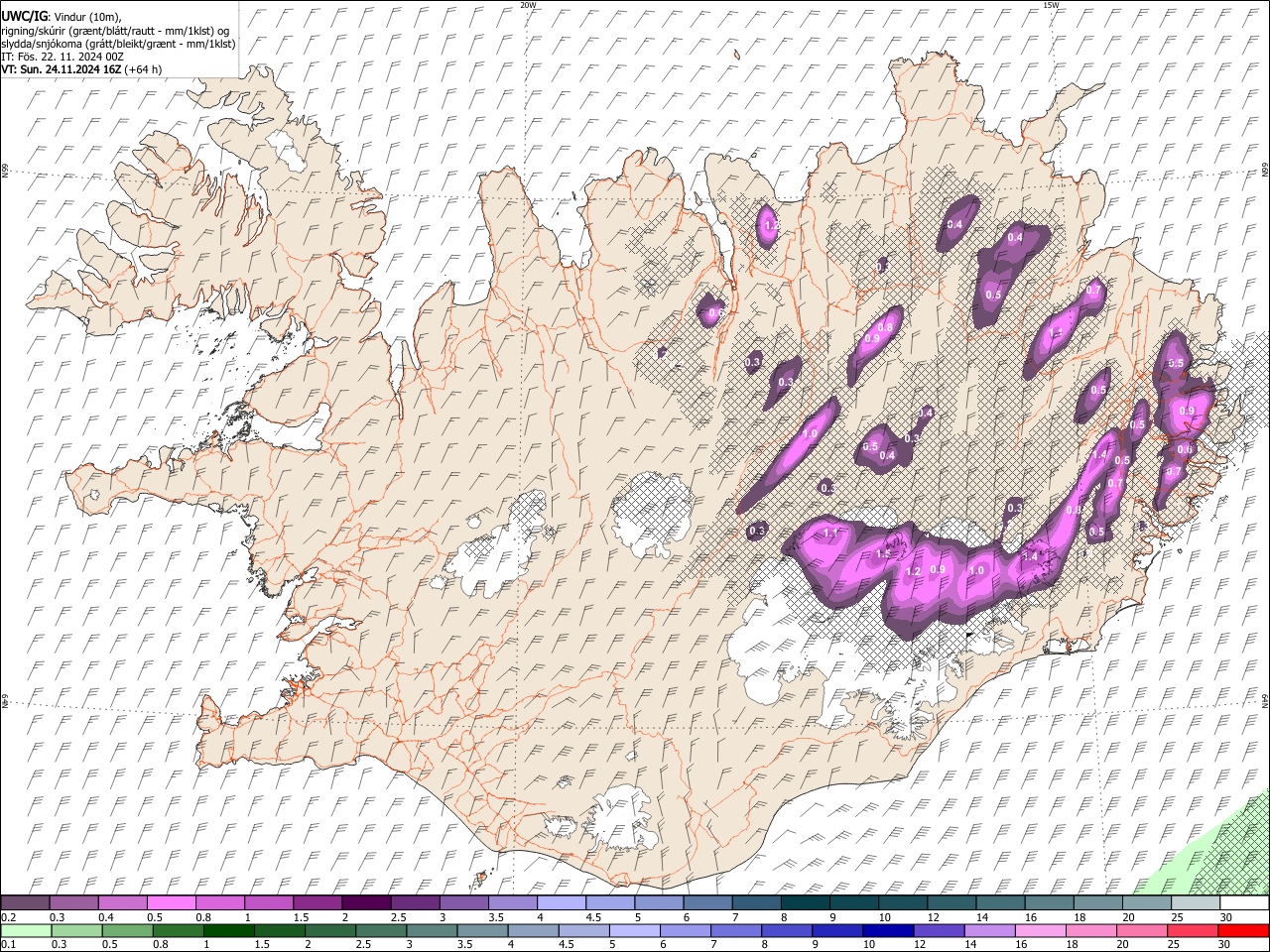Click the bold UWC/IG title text
Viewport: 1270px width, 952px height.
24,16
